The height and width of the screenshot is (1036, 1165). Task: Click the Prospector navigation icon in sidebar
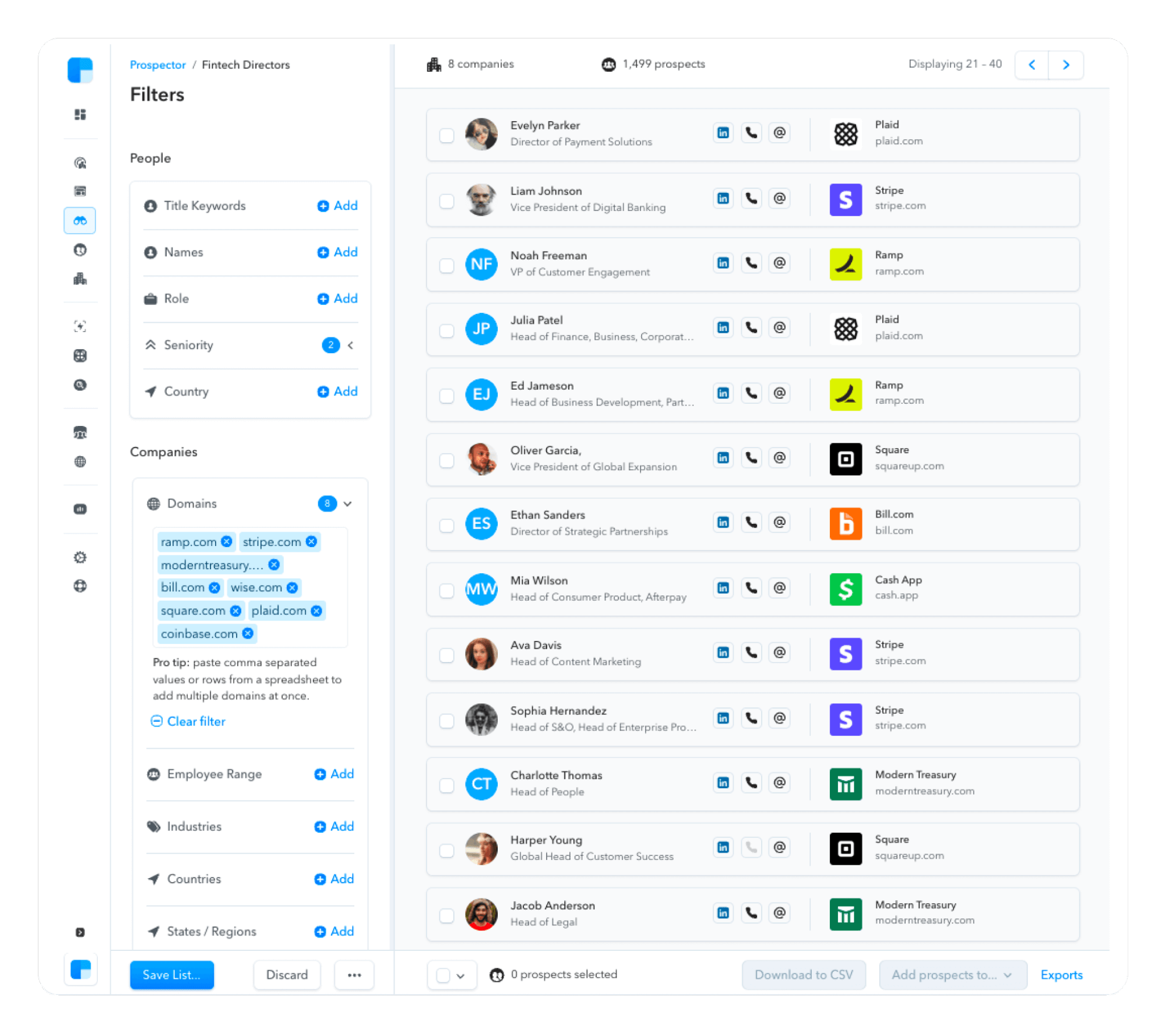click(80, 220)
